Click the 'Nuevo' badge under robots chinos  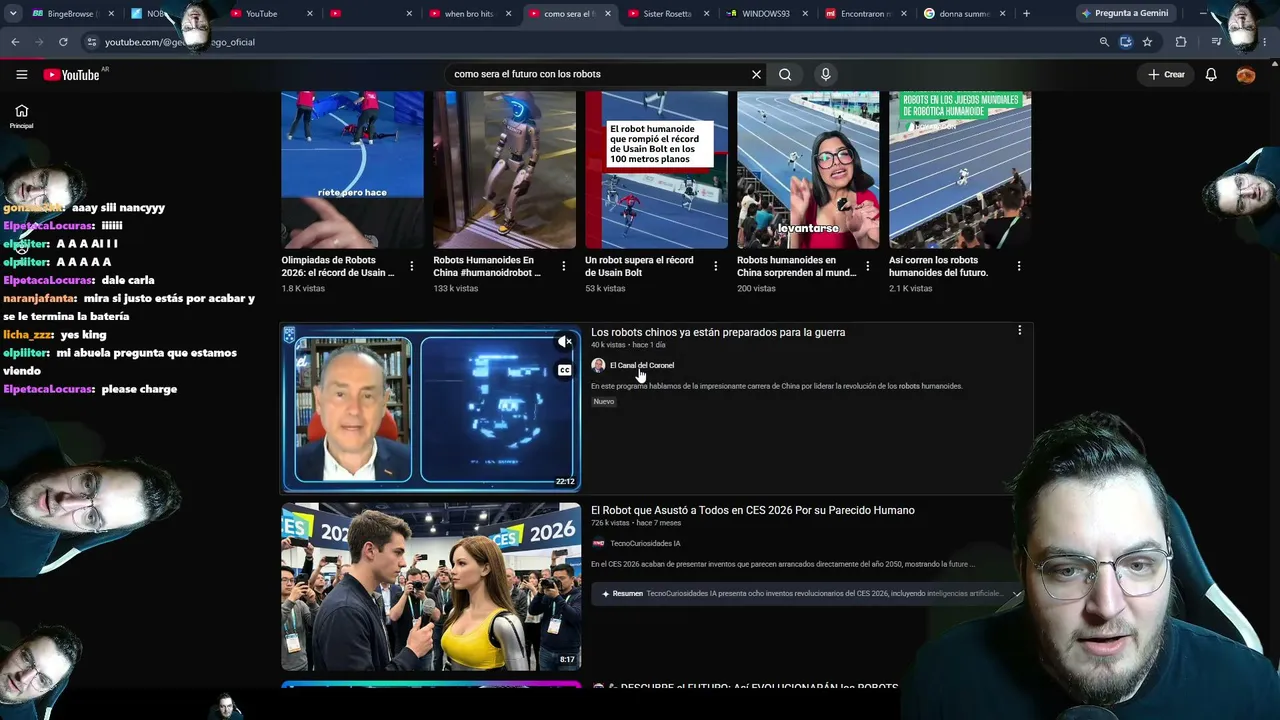point(604,402)
